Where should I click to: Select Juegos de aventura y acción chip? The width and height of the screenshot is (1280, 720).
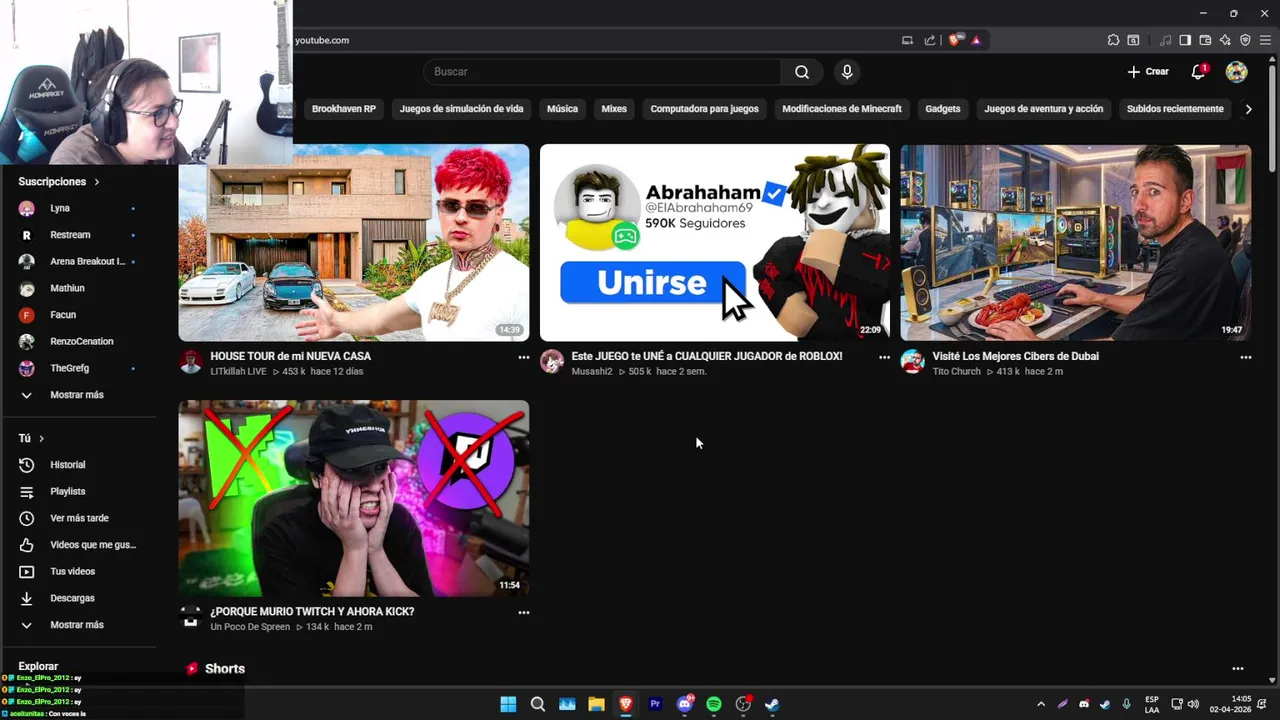pyautogui.click(x=1043, y=109)
